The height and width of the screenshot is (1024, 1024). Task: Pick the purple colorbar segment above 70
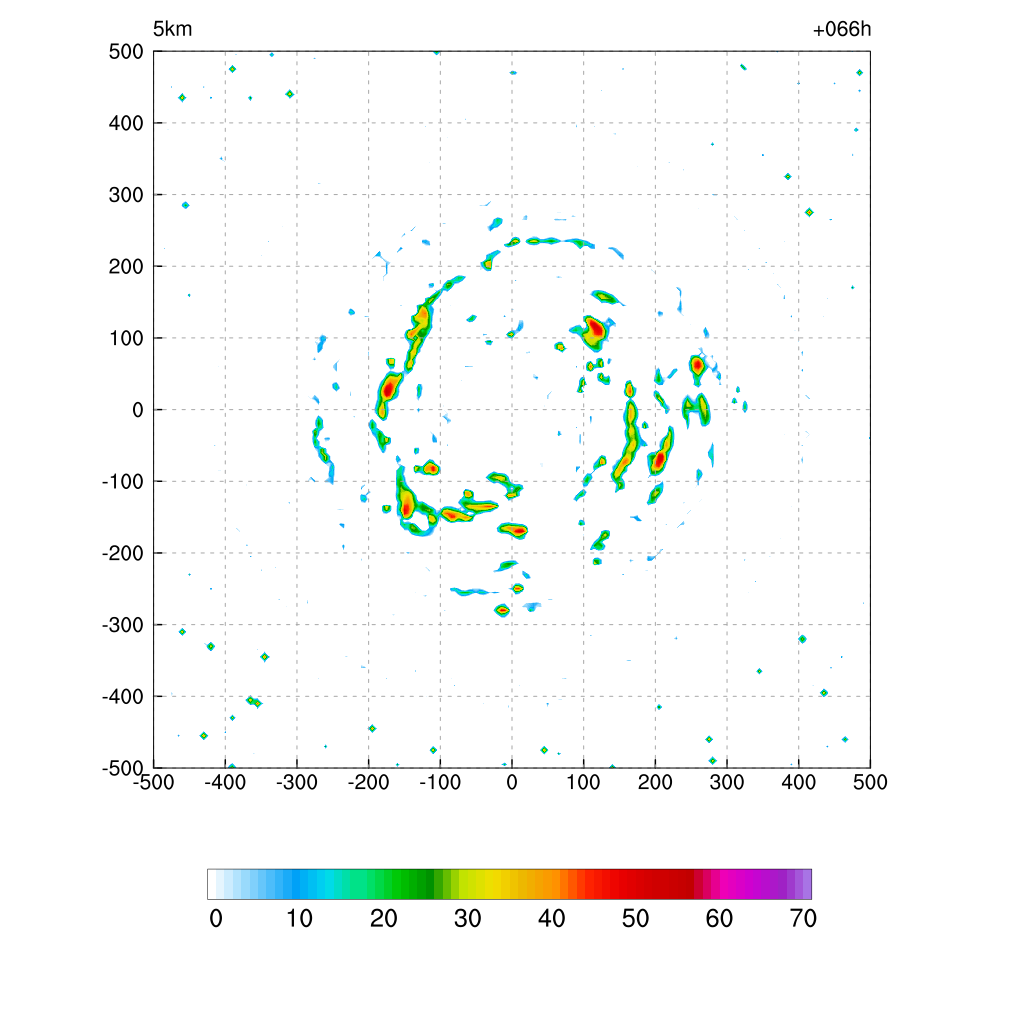tap(807, 884)
